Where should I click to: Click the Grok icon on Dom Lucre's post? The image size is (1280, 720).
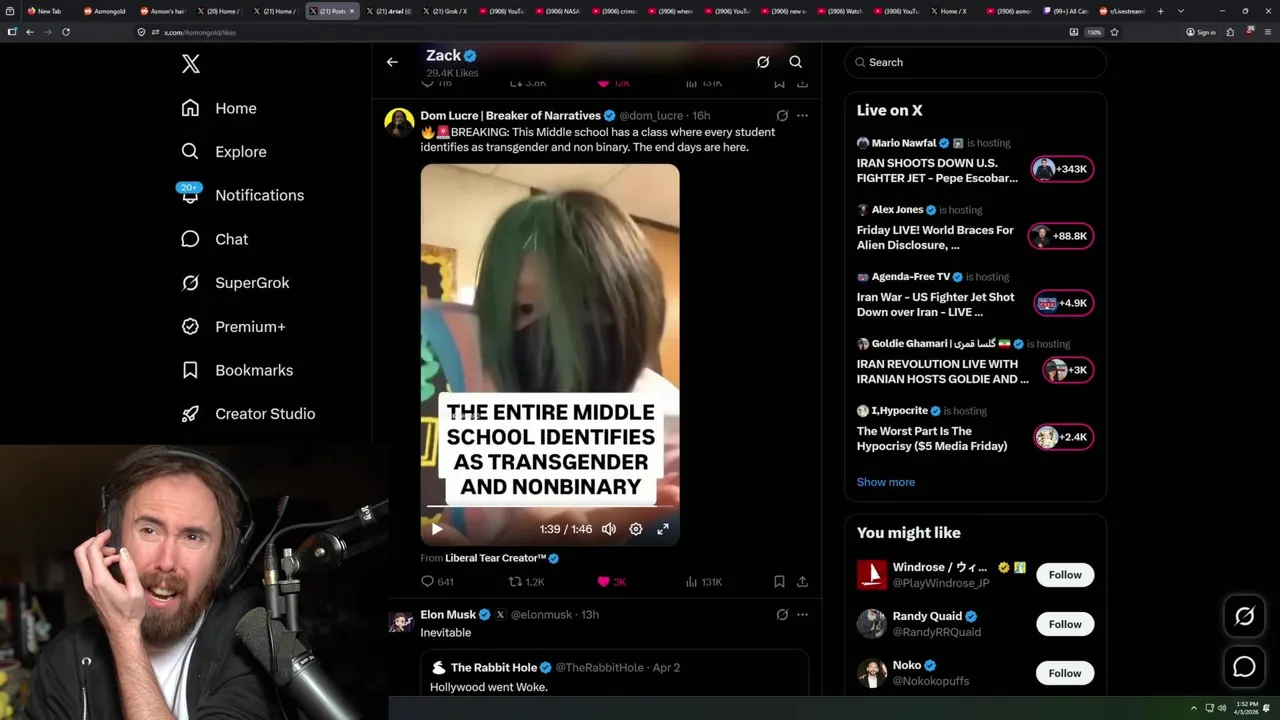[x=782, y=116]
